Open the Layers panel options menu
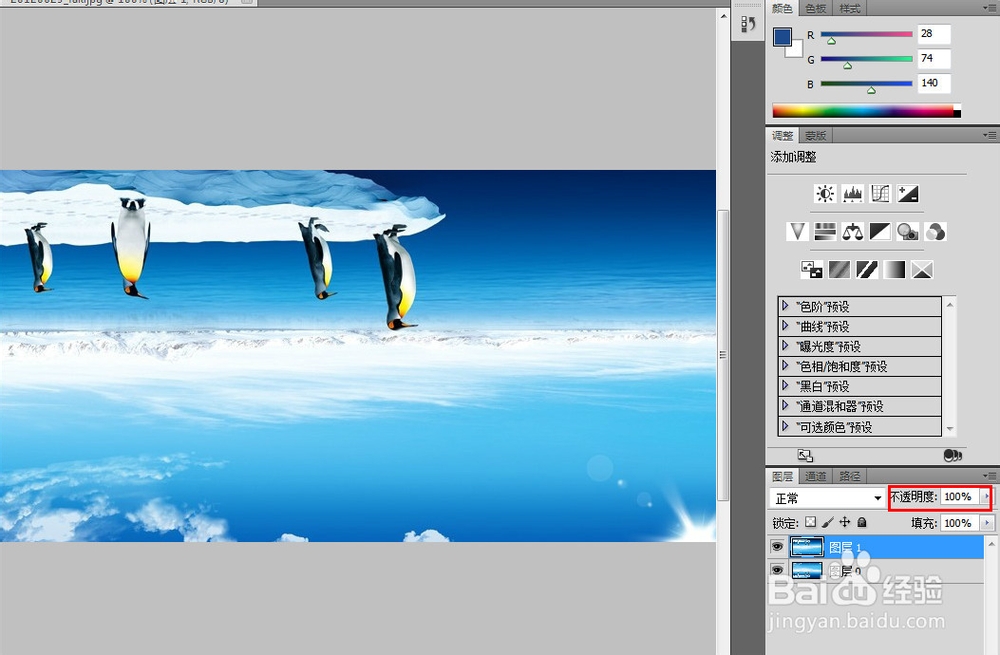 click(990, 476)
